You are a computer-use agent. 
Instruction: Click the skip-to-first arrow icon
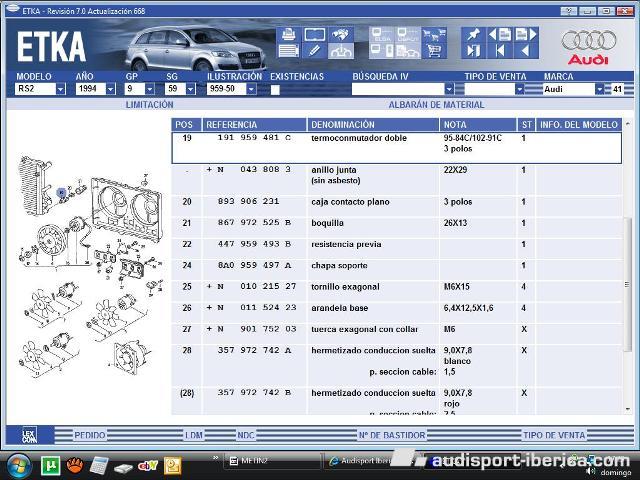coord(499,51)
